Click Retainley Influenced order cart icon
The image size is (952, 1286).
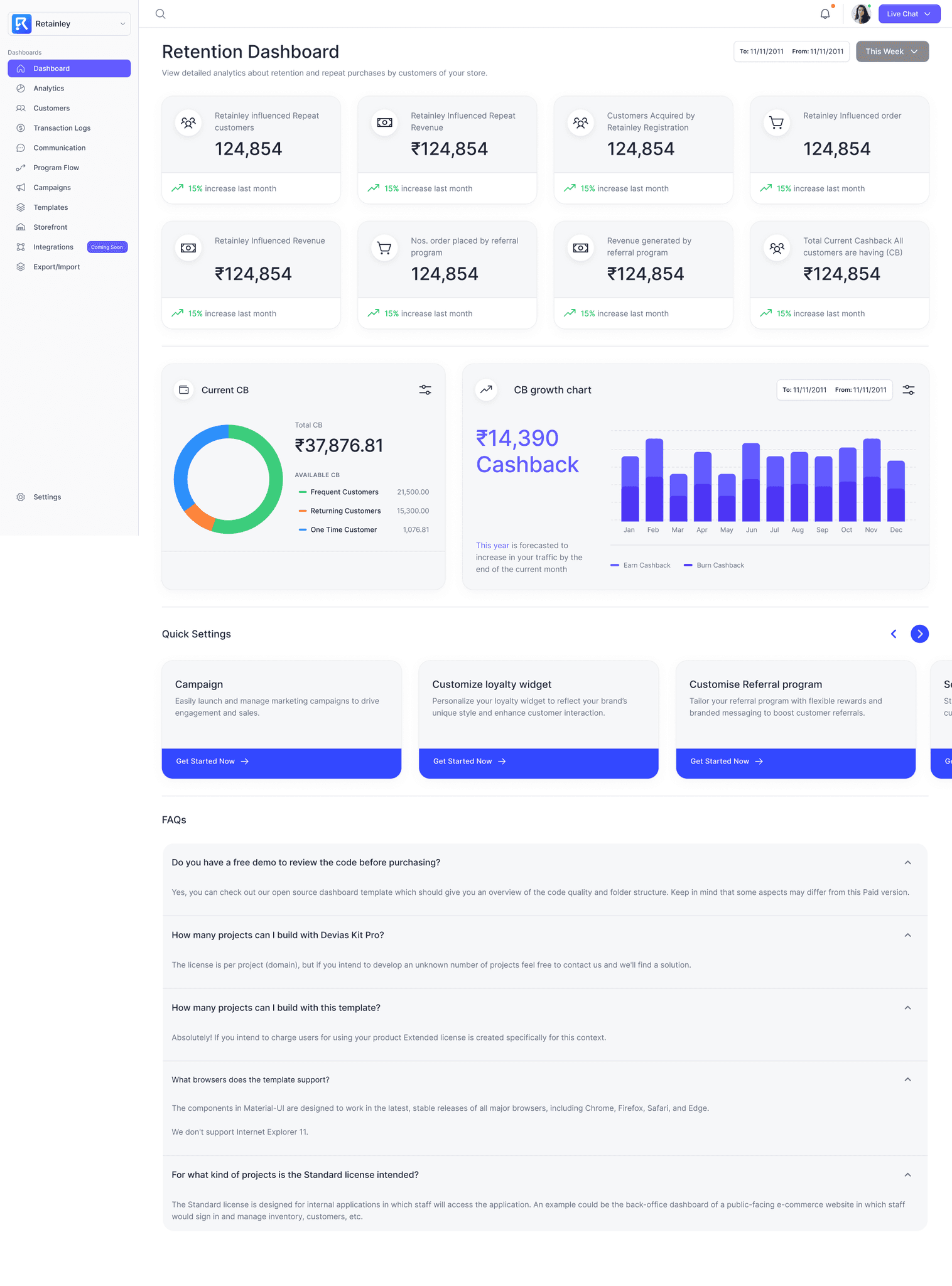tap(777, 123)
